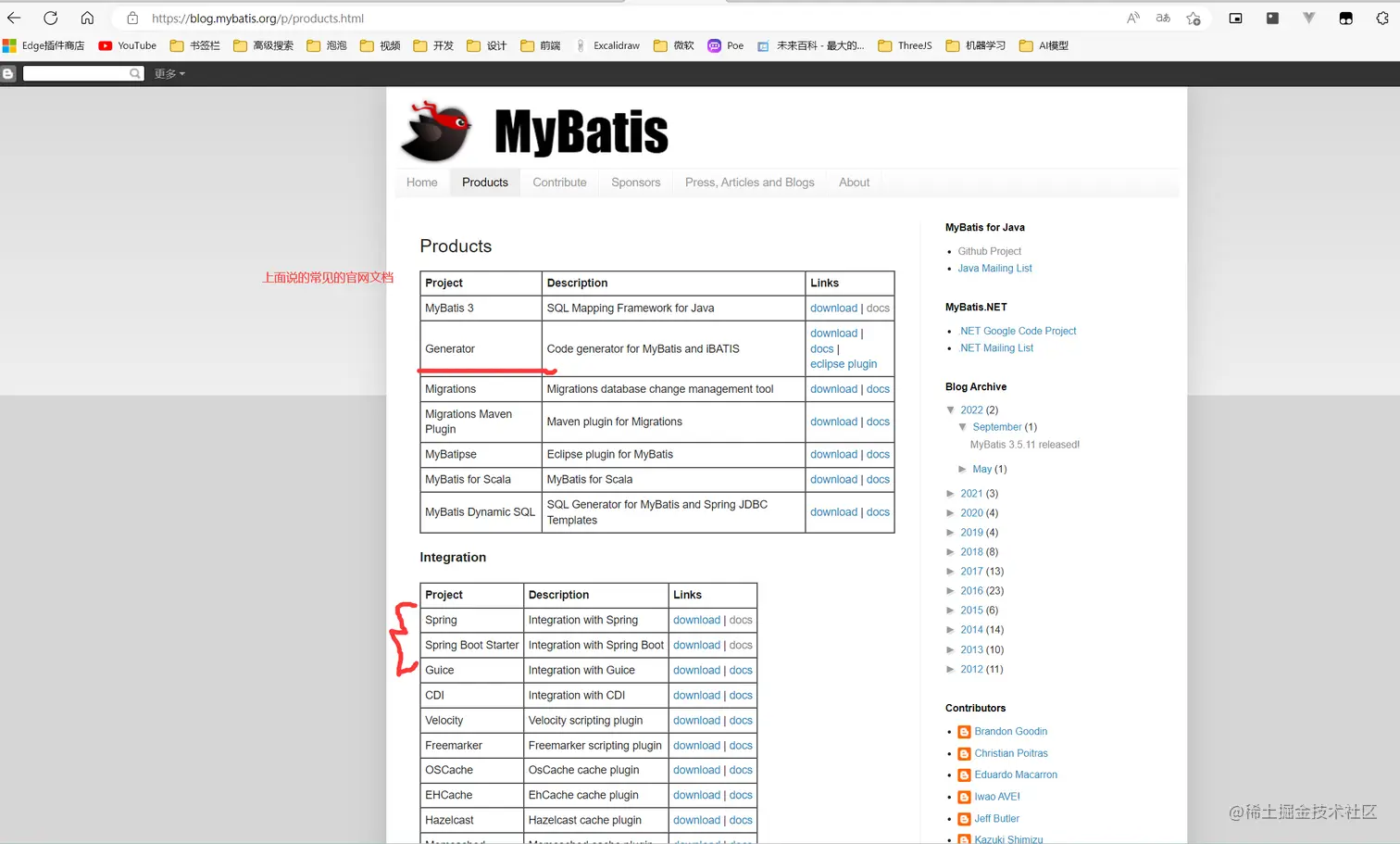The image size is (1400, 844).
Task: Open the browser extensions puzzle icon
Action: (1382, 18)
